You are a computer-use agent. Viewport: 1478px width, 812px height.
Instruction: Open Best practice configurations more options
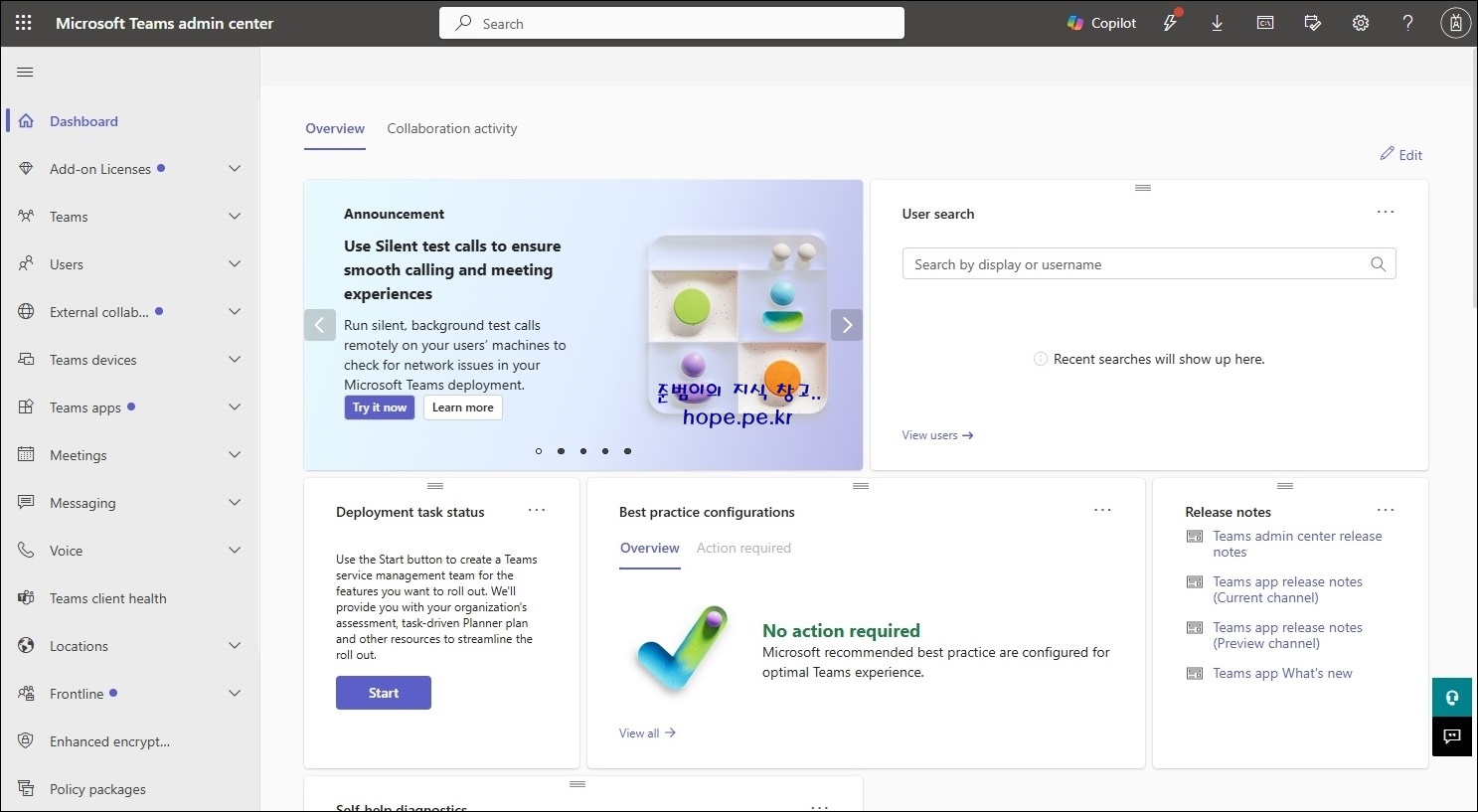click(1102, 510)
